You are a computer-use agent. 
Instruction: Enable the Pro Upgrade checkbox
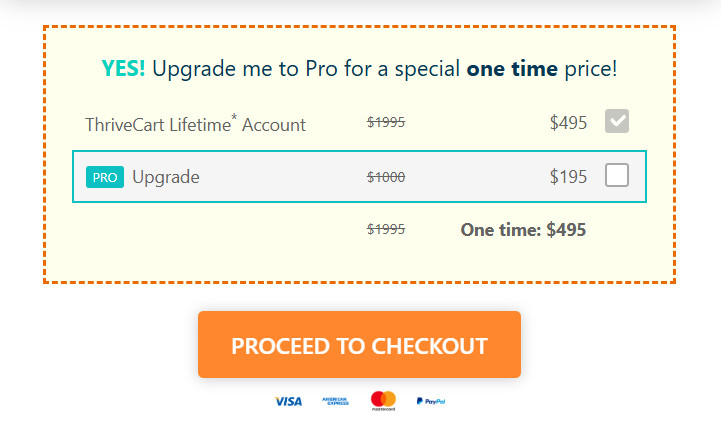pos(617,176)
